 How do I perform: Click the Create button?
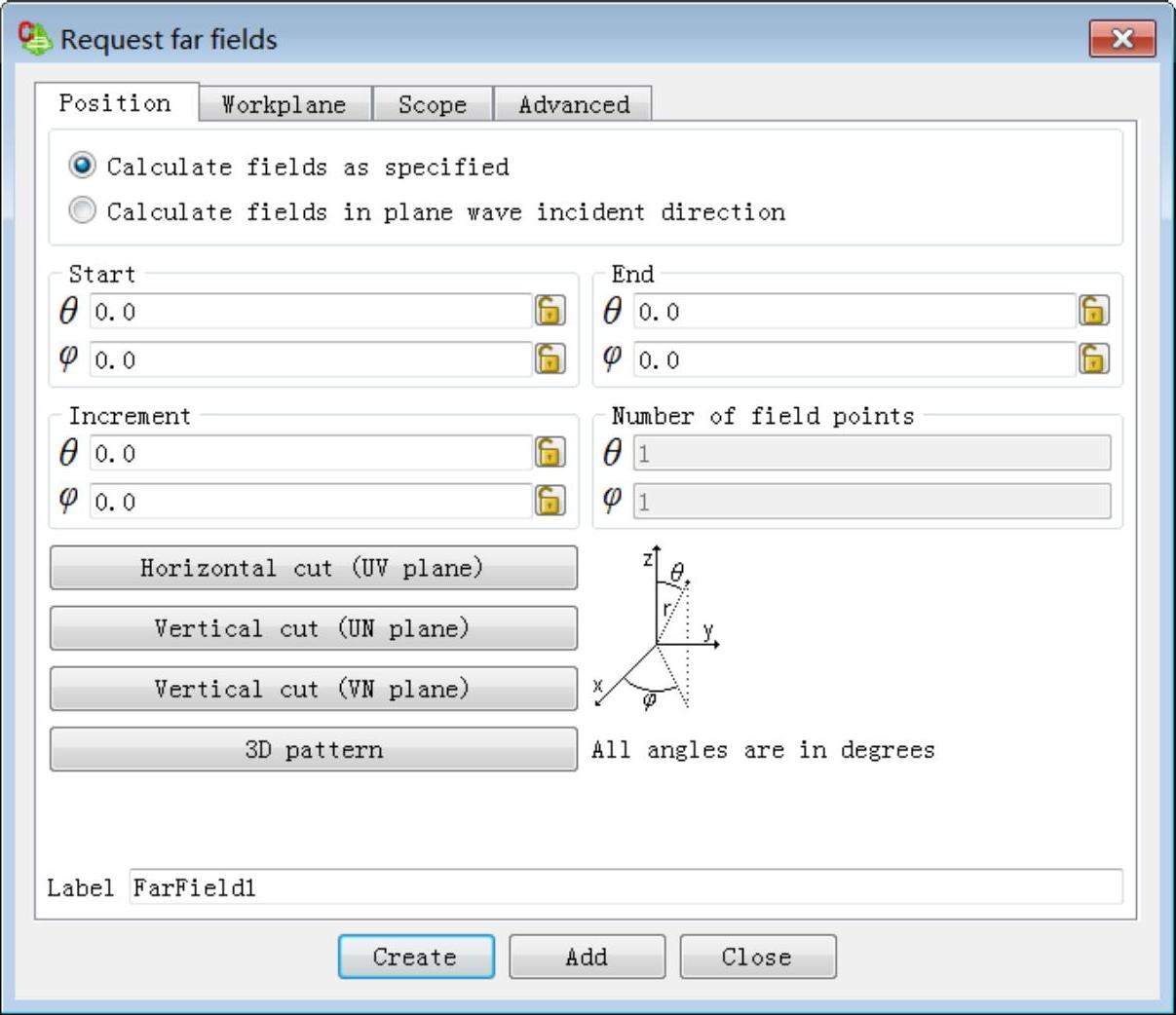click(x=416, y=957)
